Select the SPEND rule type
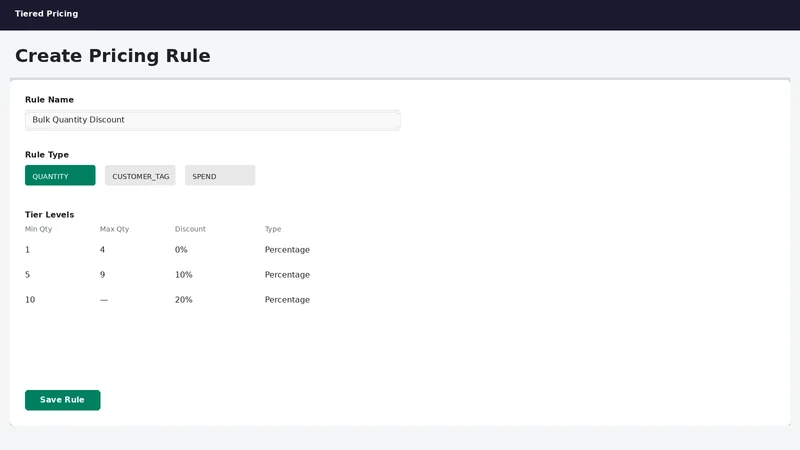This screenshot has width=800, height=450. pyautogui.click(x=220, y=176)
